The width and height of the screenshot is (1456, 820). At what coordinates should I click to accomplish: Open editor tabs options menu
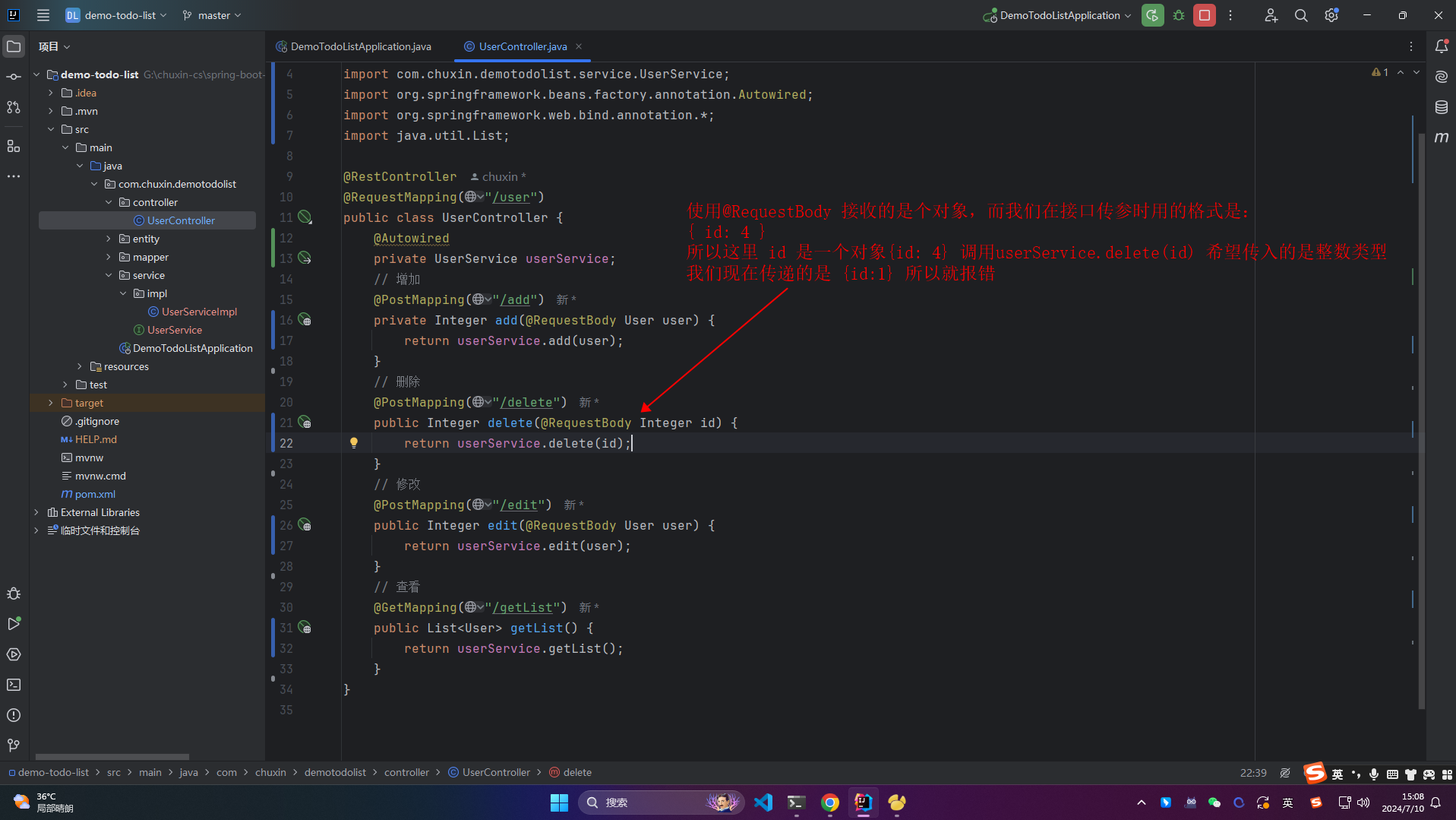[1411, 46]
